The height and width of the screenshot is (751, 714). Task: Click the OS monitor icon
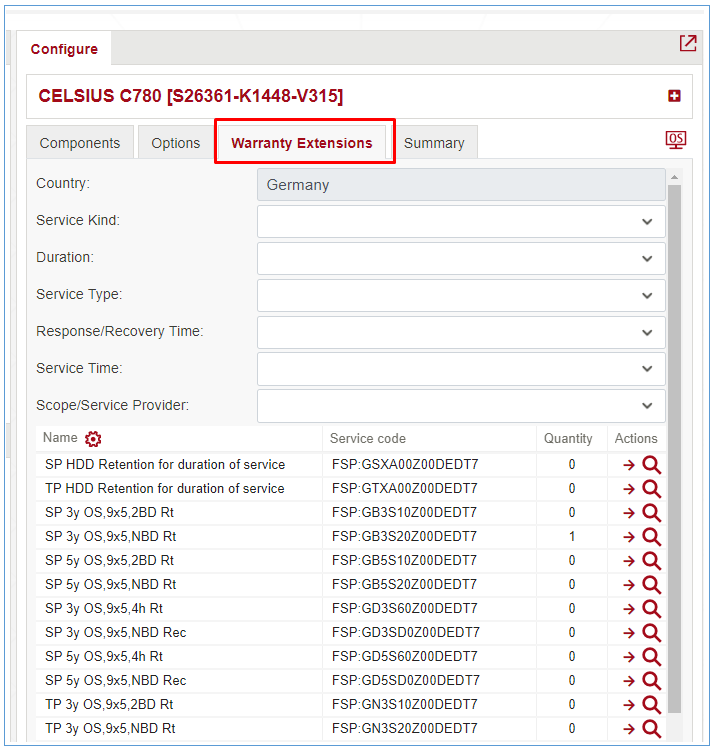click(676, 140)
